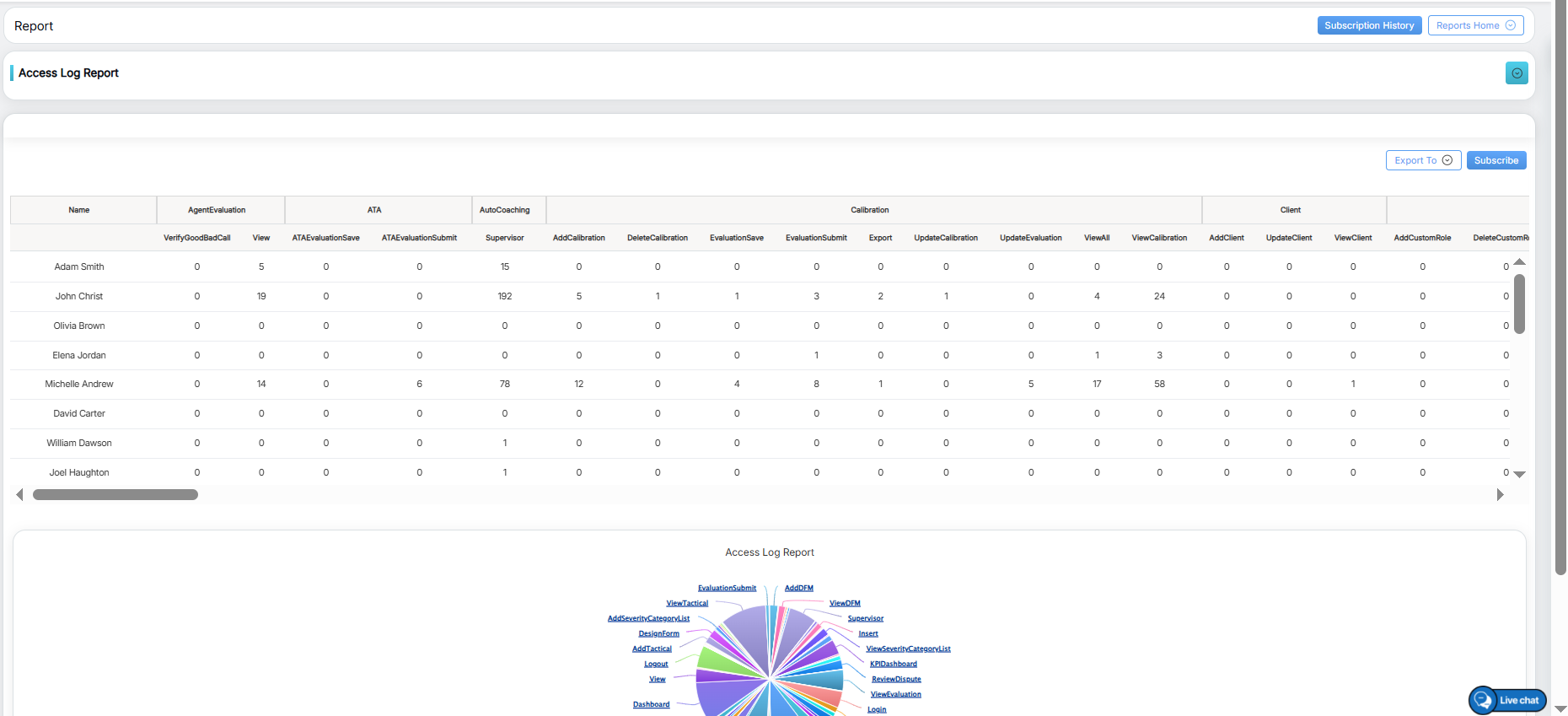The image size is (1568, 716).
Task: Click the table's scroll up arrow
Action: pyautogui.click(x=1519, y=262)
